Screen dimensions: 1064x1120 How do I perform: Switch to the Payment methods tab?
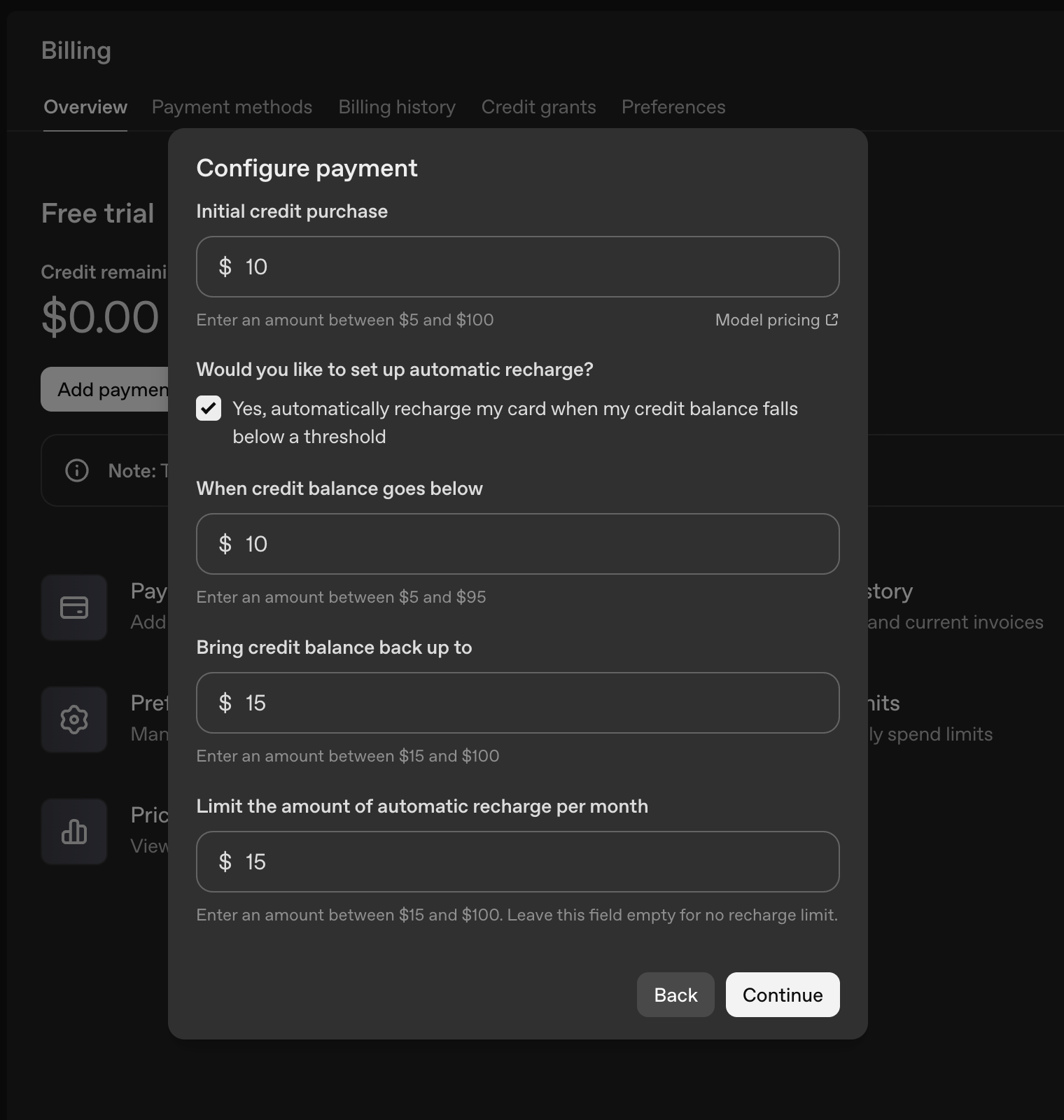click(x=232, y=107)
